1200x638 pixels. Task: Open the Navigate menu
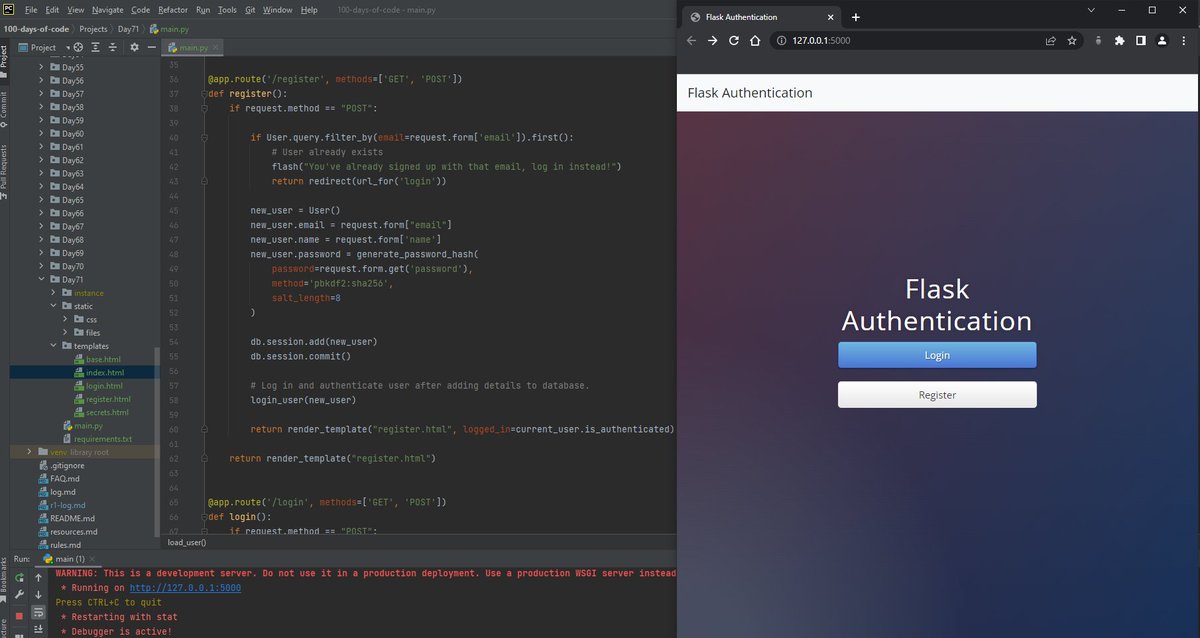click(108, 9)
